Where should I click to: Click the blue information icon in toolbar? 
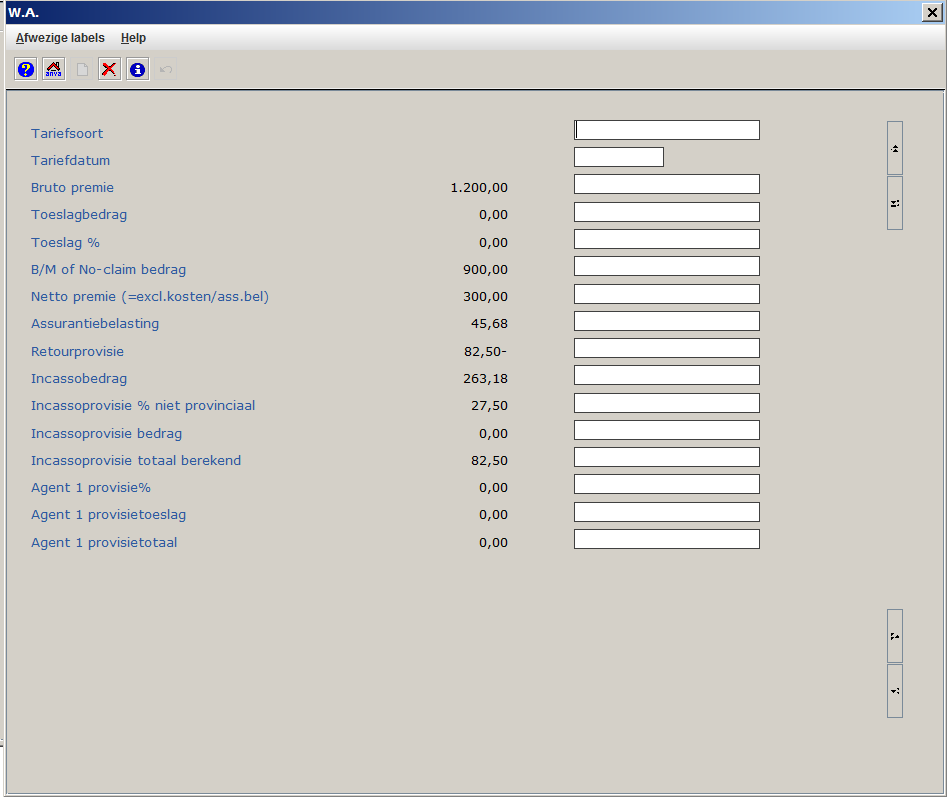(138, 70)
